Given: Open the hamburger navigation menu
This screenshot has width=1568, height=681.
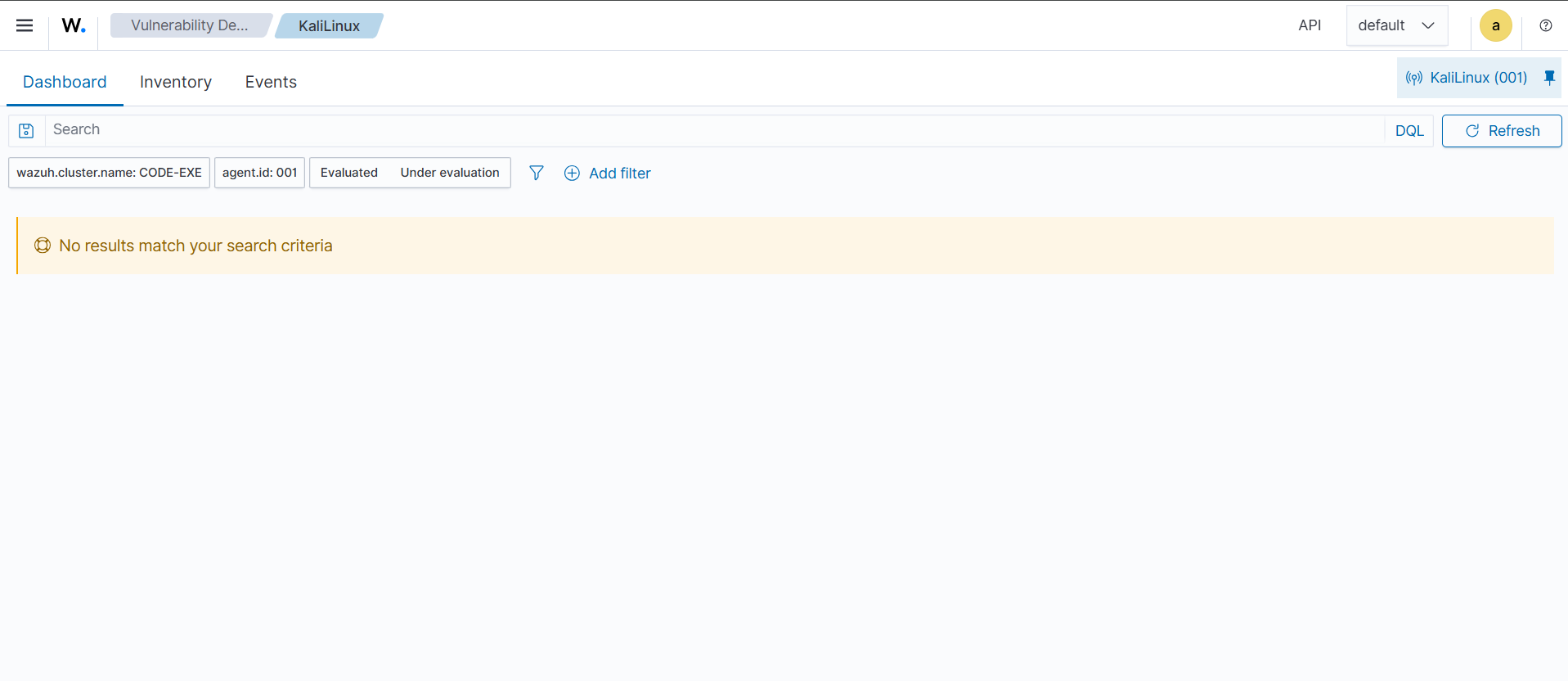Looking at the screenshot, I should 25,25.
